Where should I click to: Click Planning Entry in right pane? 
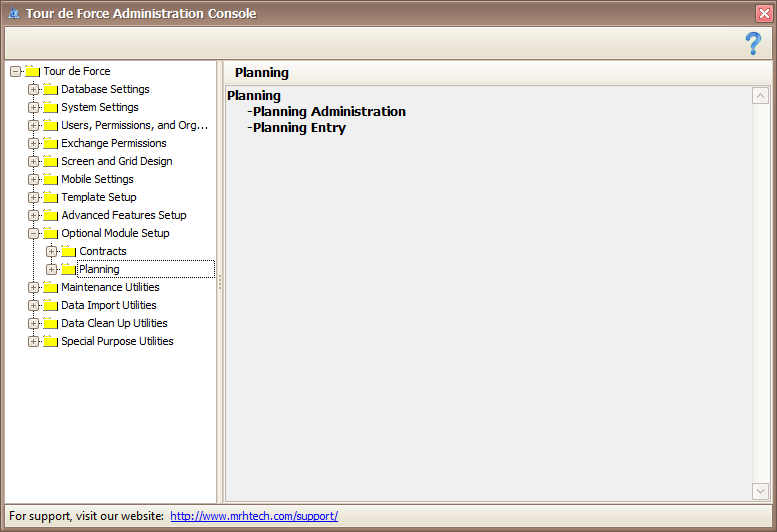click(x=299, y=128)
